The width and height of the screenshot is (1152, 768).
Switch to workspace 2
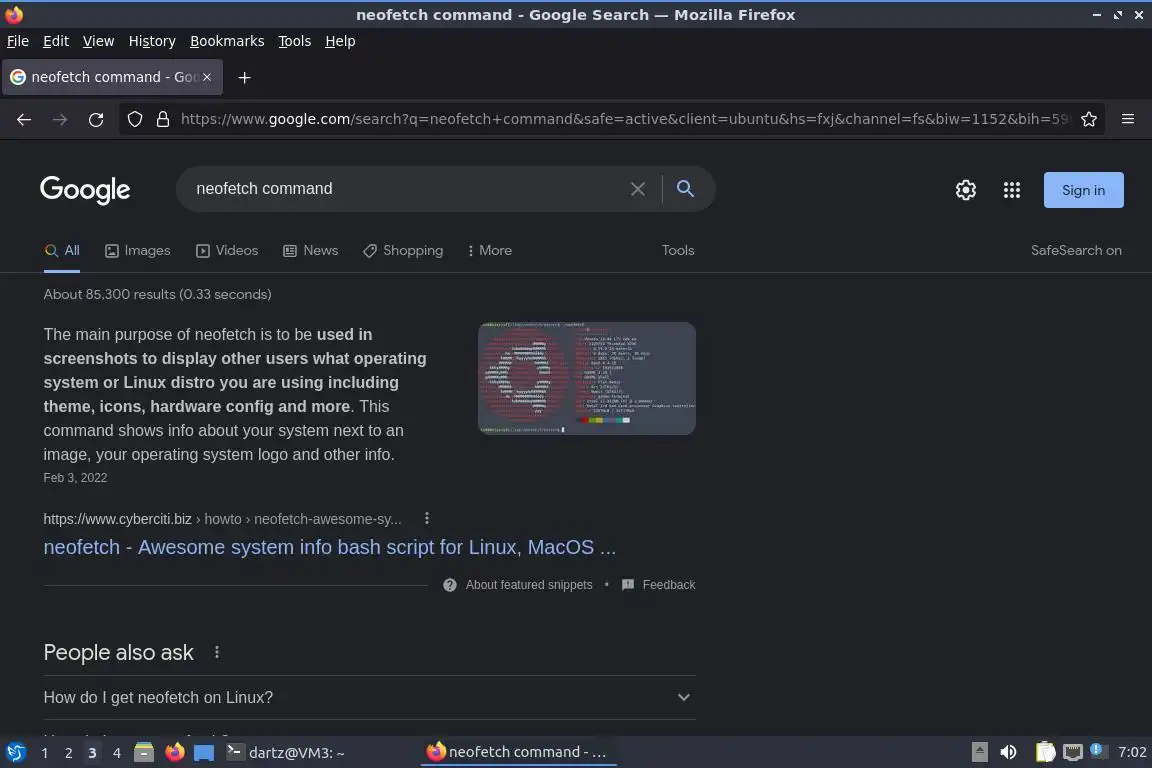click(68, 753)
